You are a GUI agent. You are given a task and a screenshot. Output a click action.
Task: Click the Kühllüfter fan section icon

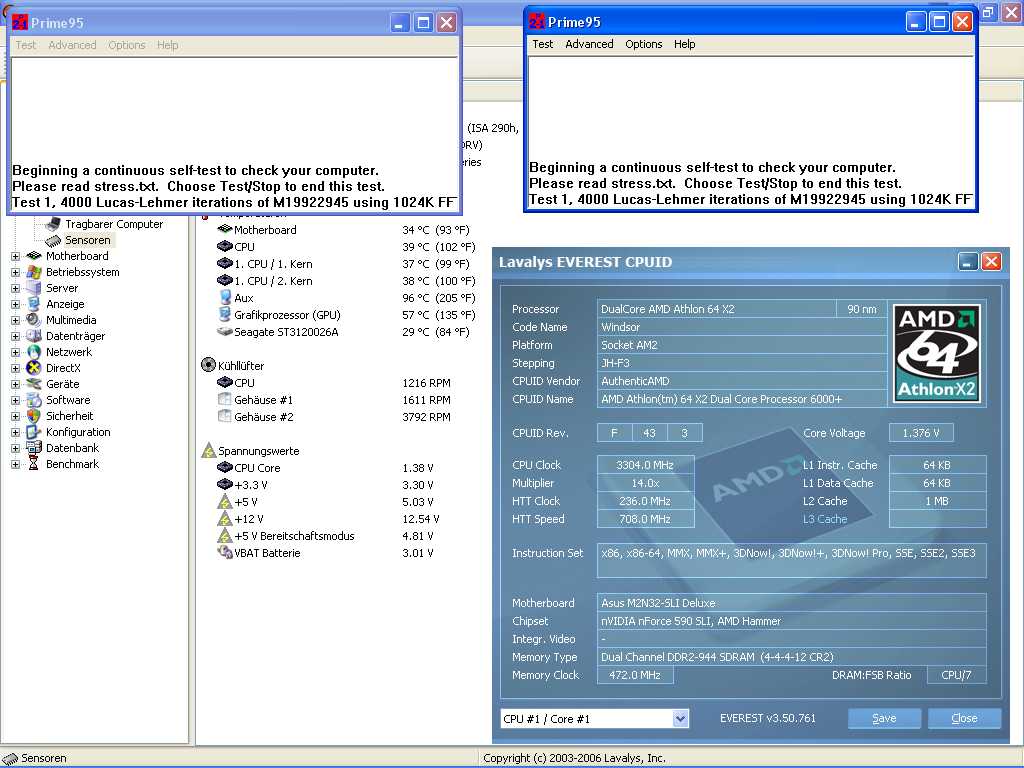pyautogui.click(x=208, y=365)
